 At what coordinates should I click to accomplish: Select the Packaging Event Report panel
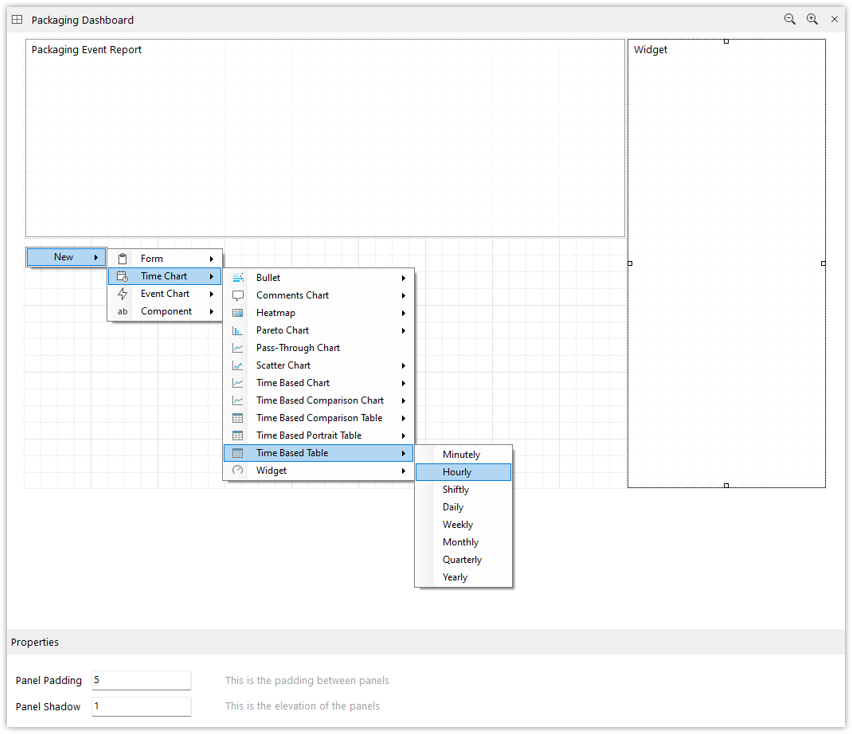point(325,138)
